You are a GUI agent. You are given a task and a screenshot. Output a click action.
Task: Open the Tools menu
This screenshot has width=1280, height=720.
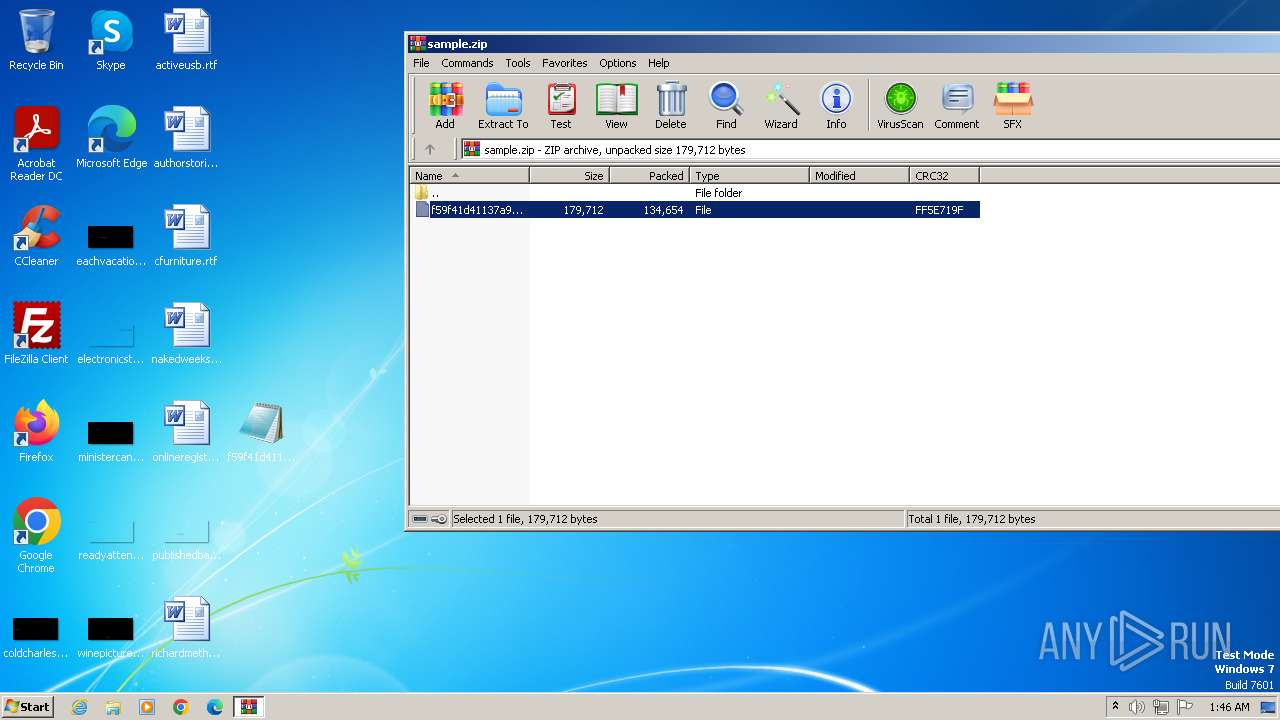518,63
